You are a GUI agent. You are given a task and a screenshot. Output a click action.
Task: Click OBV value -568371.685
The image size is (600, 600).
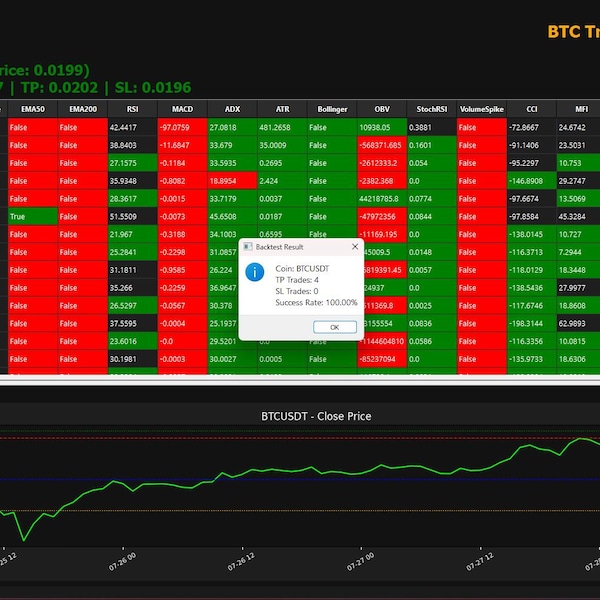click(382, 145)
